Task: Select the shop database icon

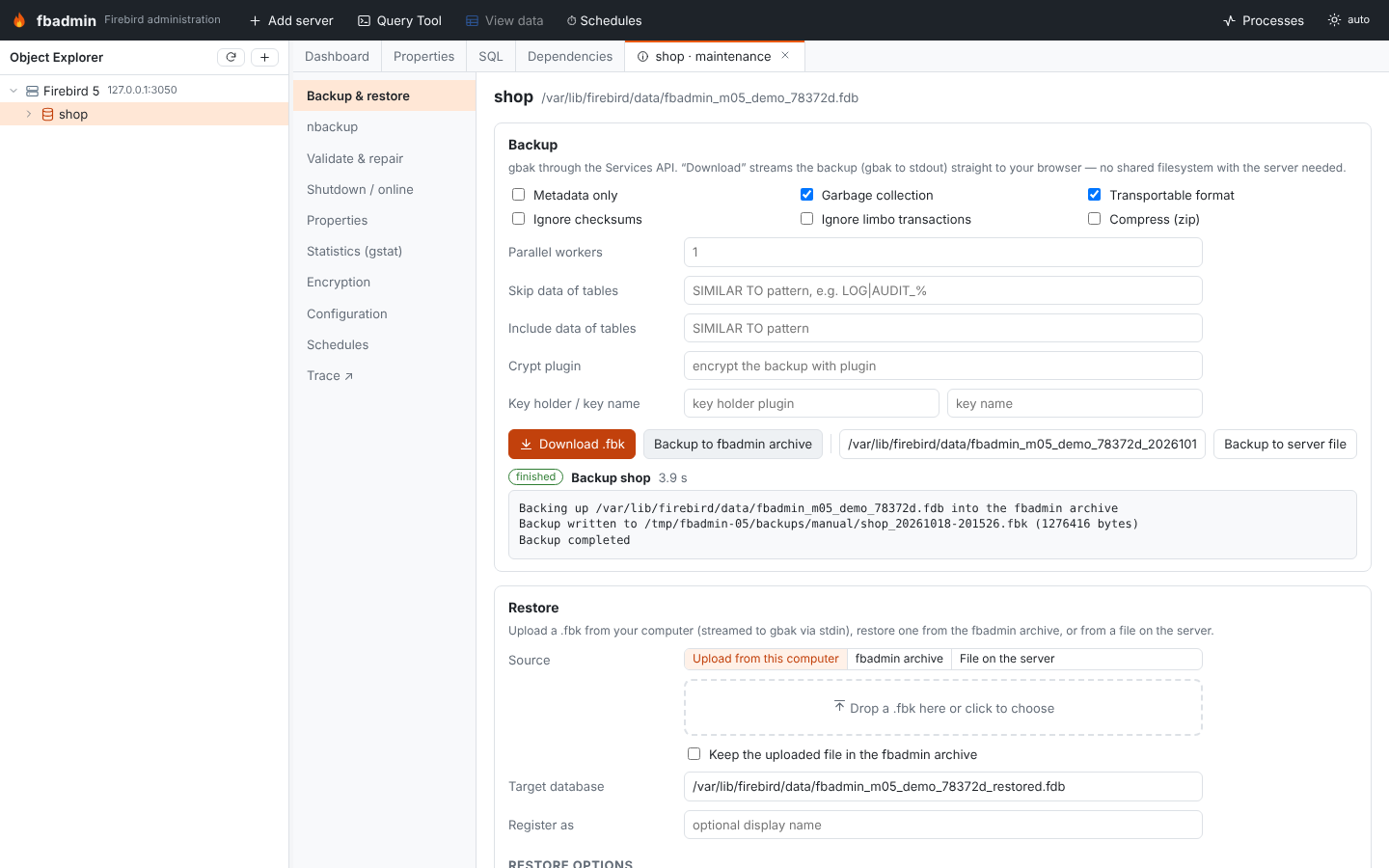Action: click(47, 114)
